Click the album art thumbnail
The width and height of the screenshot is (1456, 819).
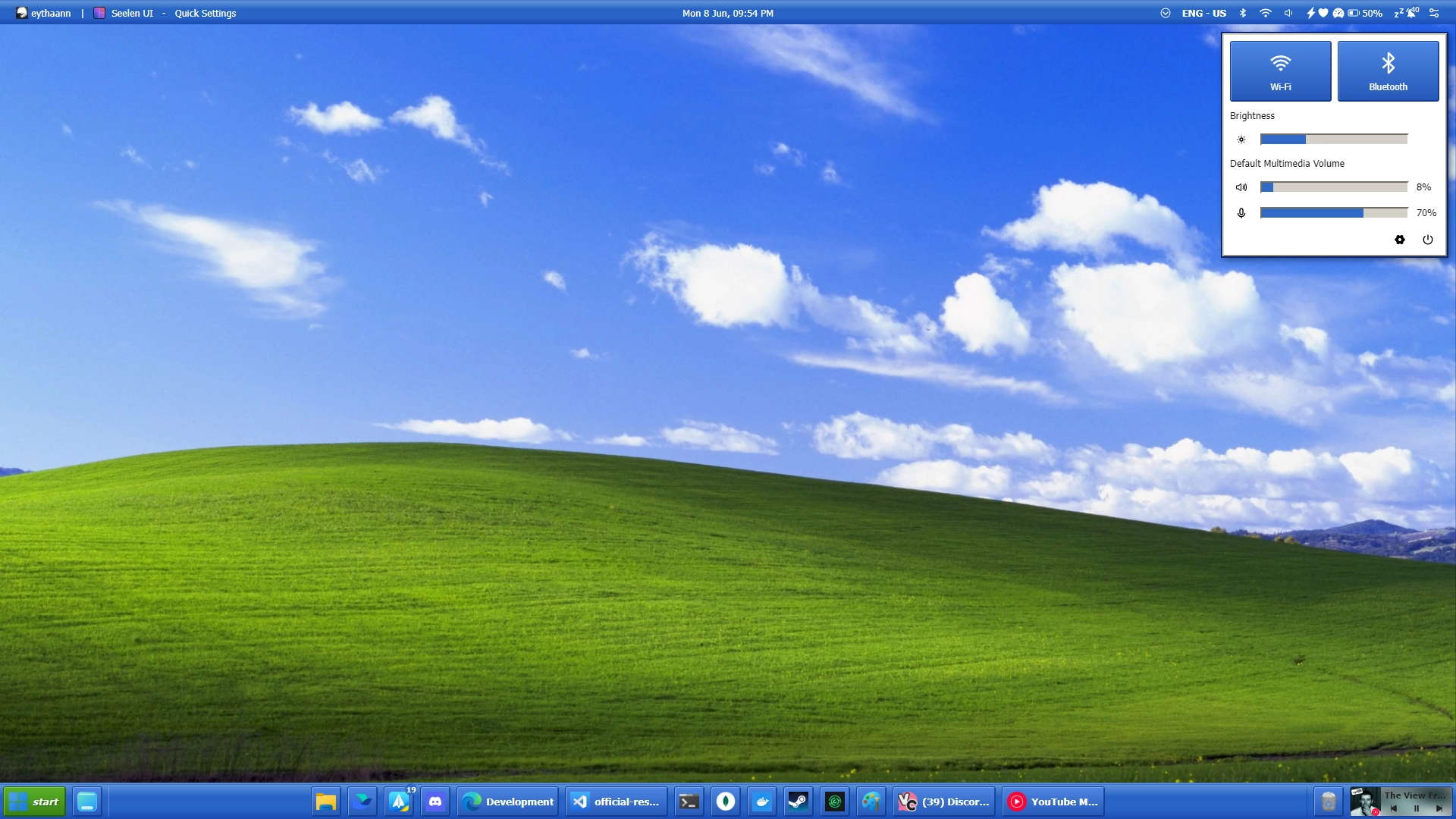(x=1365, y=802)
